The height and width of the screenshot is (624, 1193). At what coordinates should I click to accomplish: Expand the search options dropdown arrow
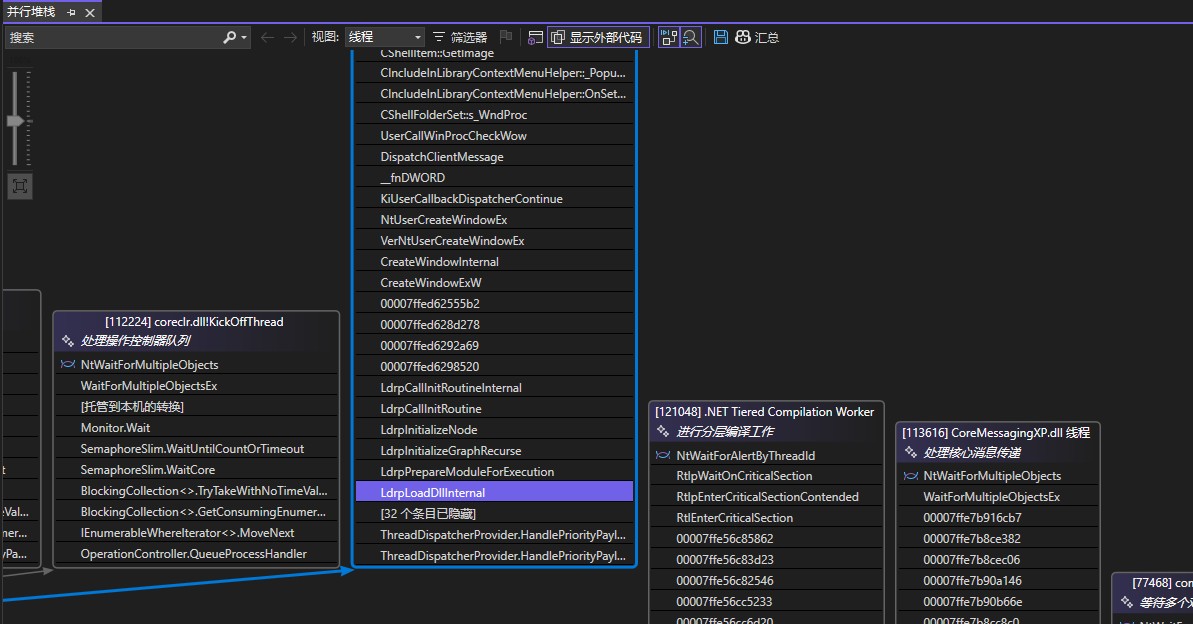[x=244, y=37]
